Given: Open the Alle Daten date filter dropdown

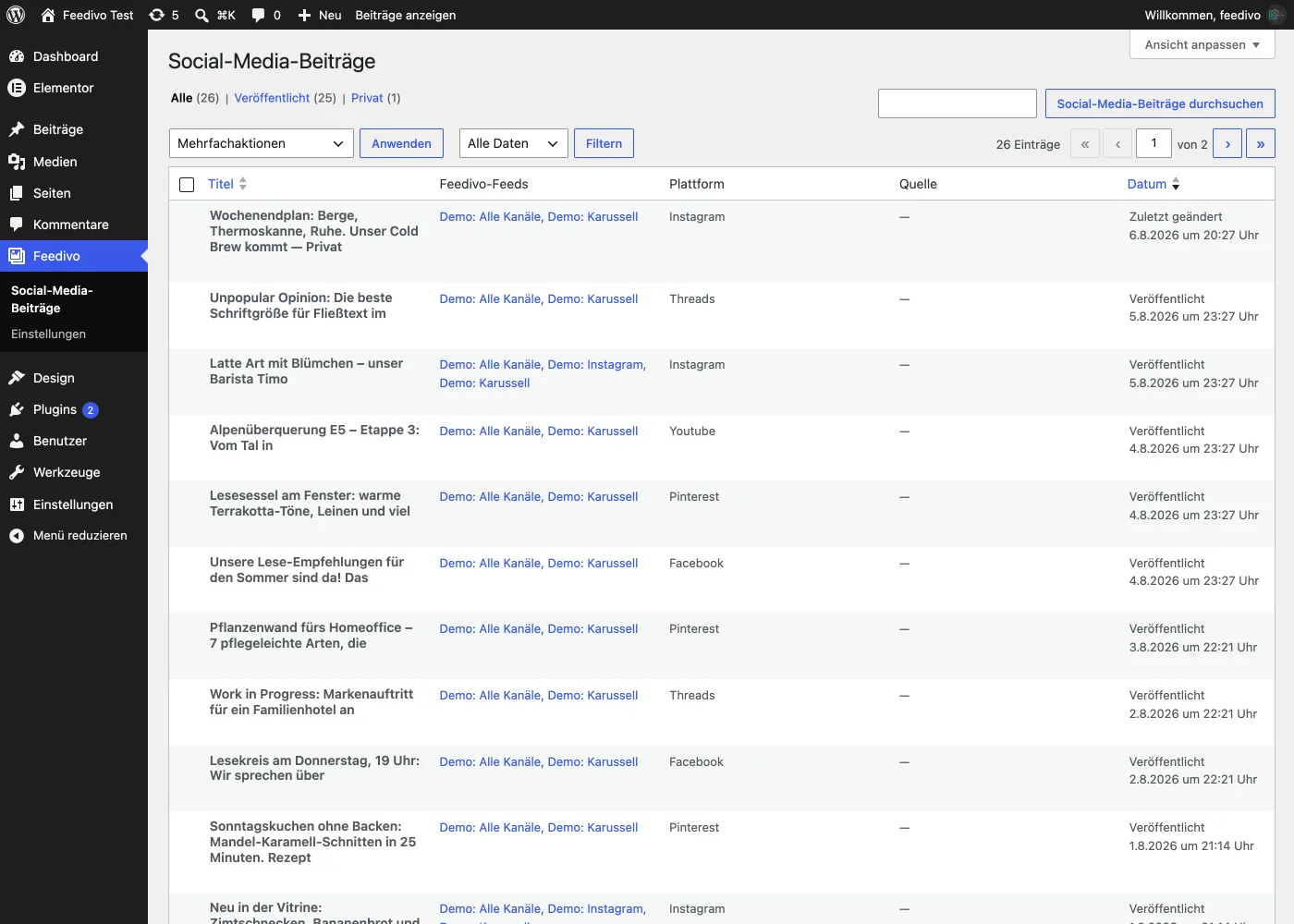Looking at the screenshot, I should pos(514,143).
